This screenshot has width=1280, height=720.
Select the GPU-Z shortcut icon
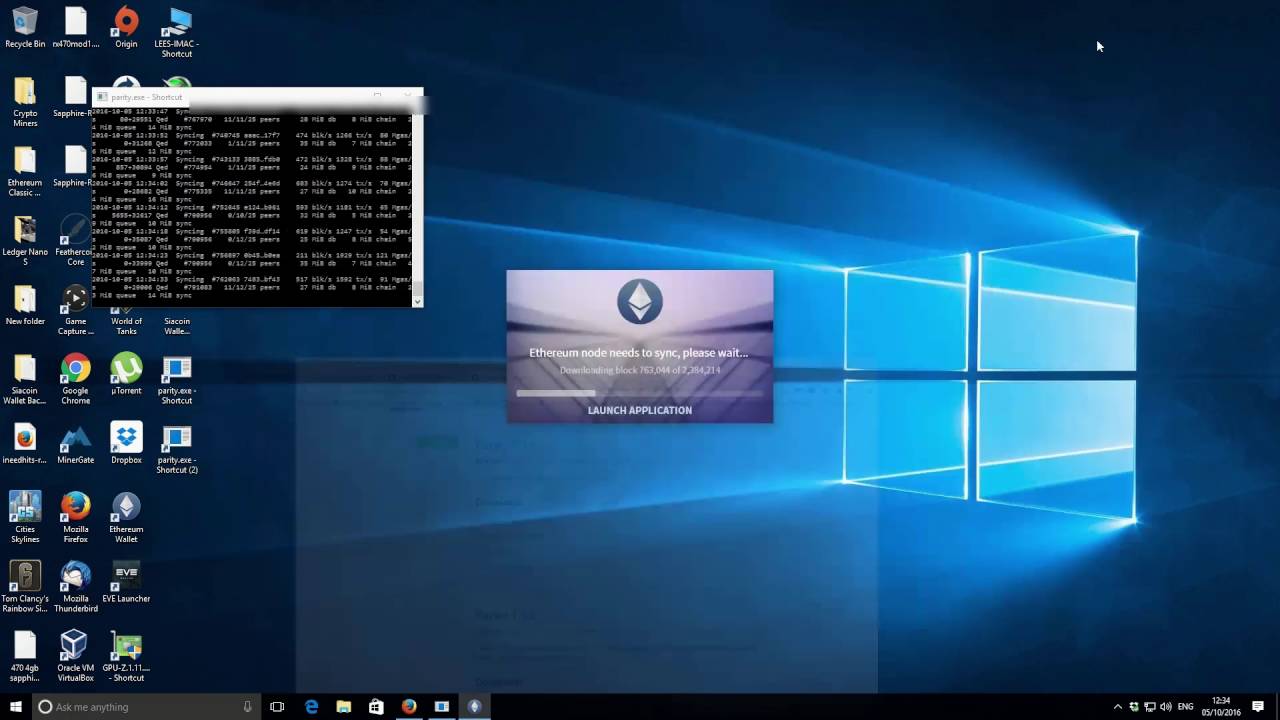[x=126, y=656]
